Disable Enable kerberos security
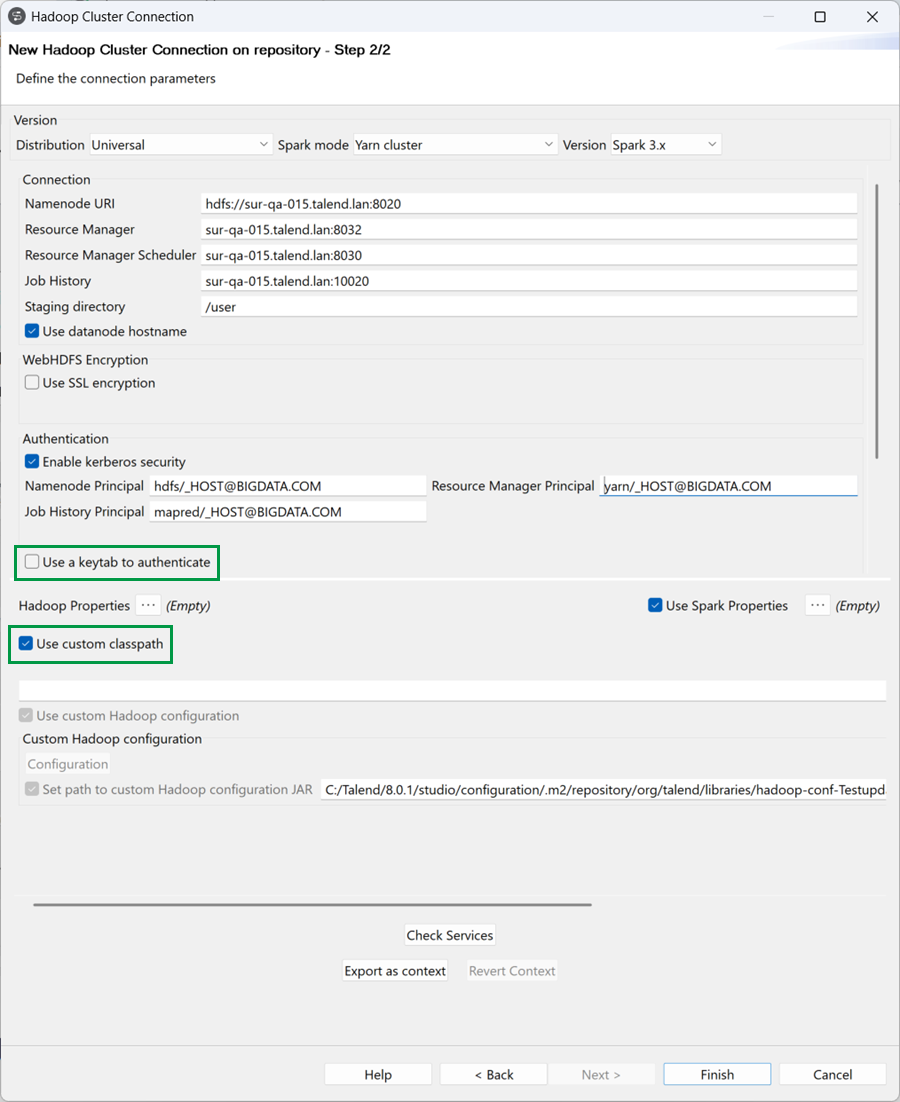900x1102 pixels. (x=31, y=461)
